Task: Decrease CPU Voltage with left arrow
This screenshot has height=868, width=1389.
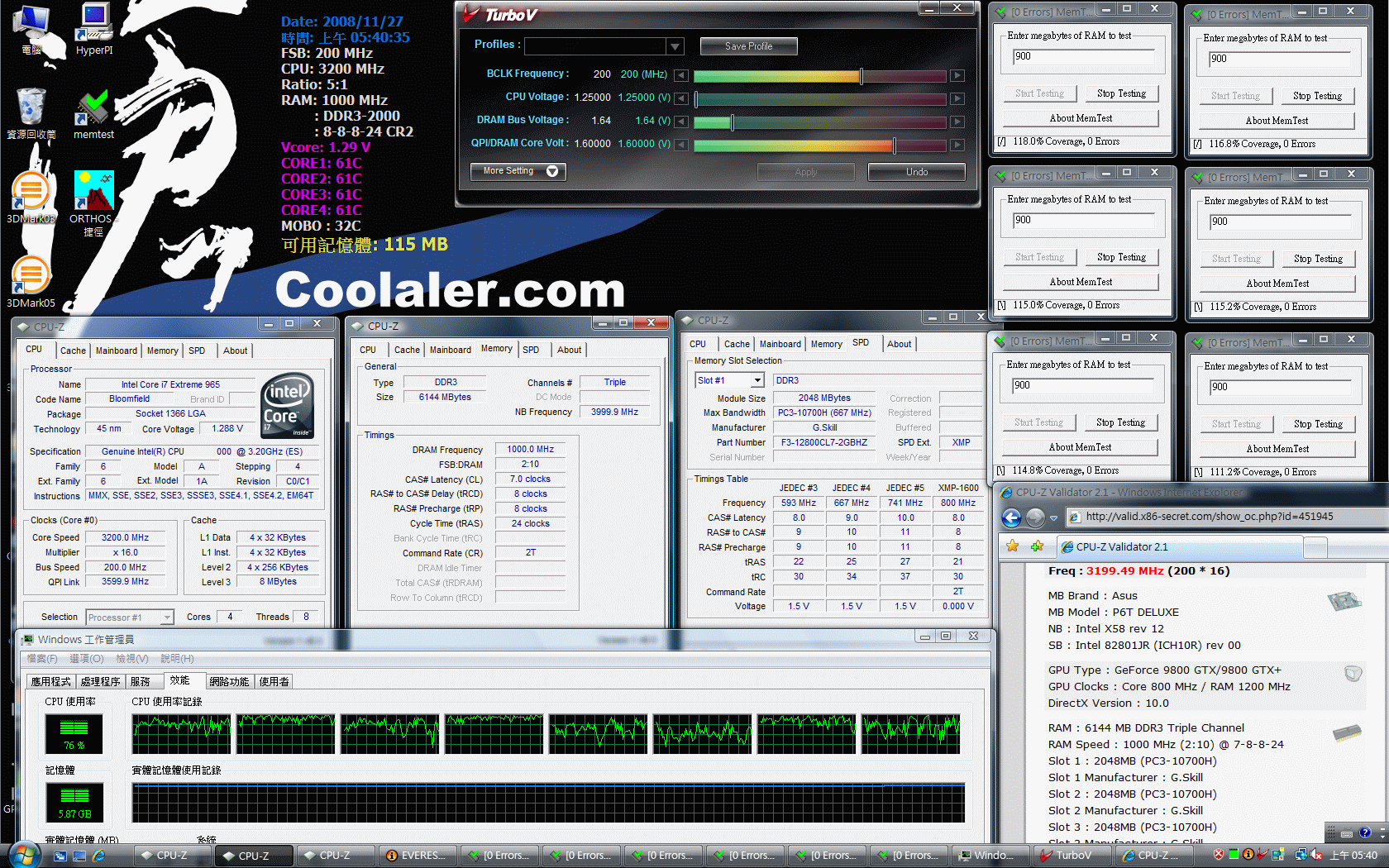Action: coord(681,98)
